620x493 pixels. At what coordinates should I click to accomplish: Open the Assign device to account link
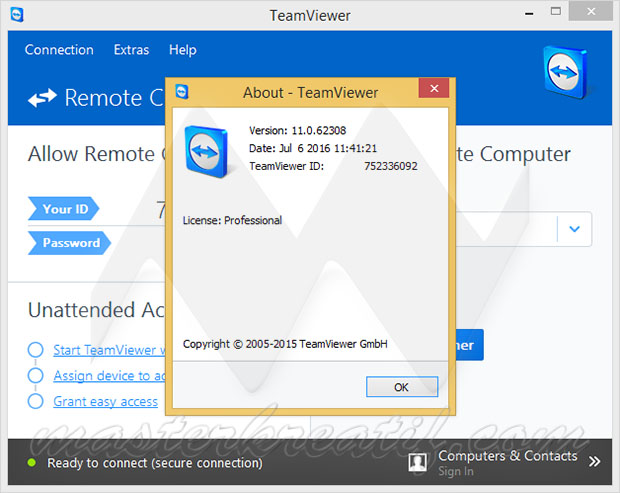(x=110, y=376)
